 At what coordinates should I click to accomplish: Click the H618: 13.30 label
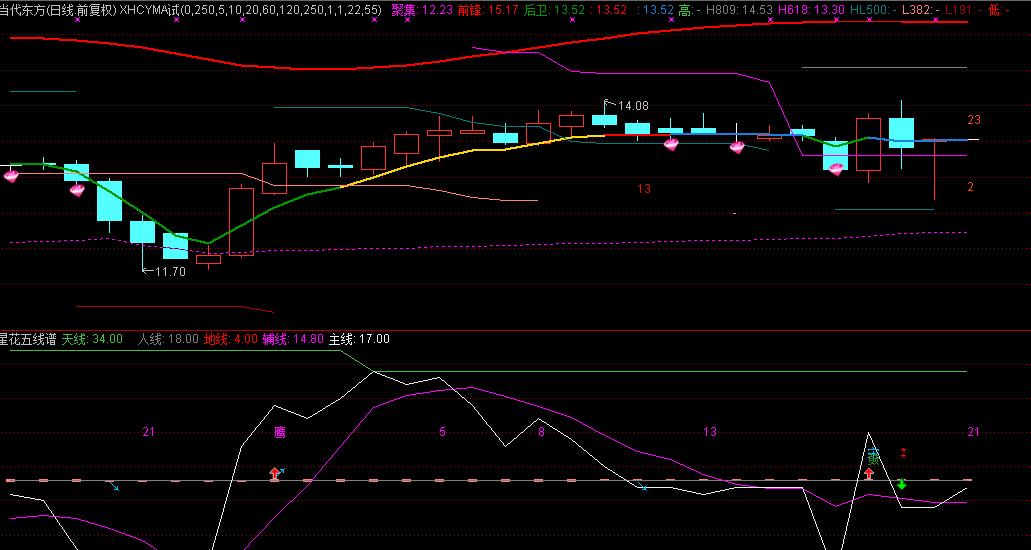point(811,9)
